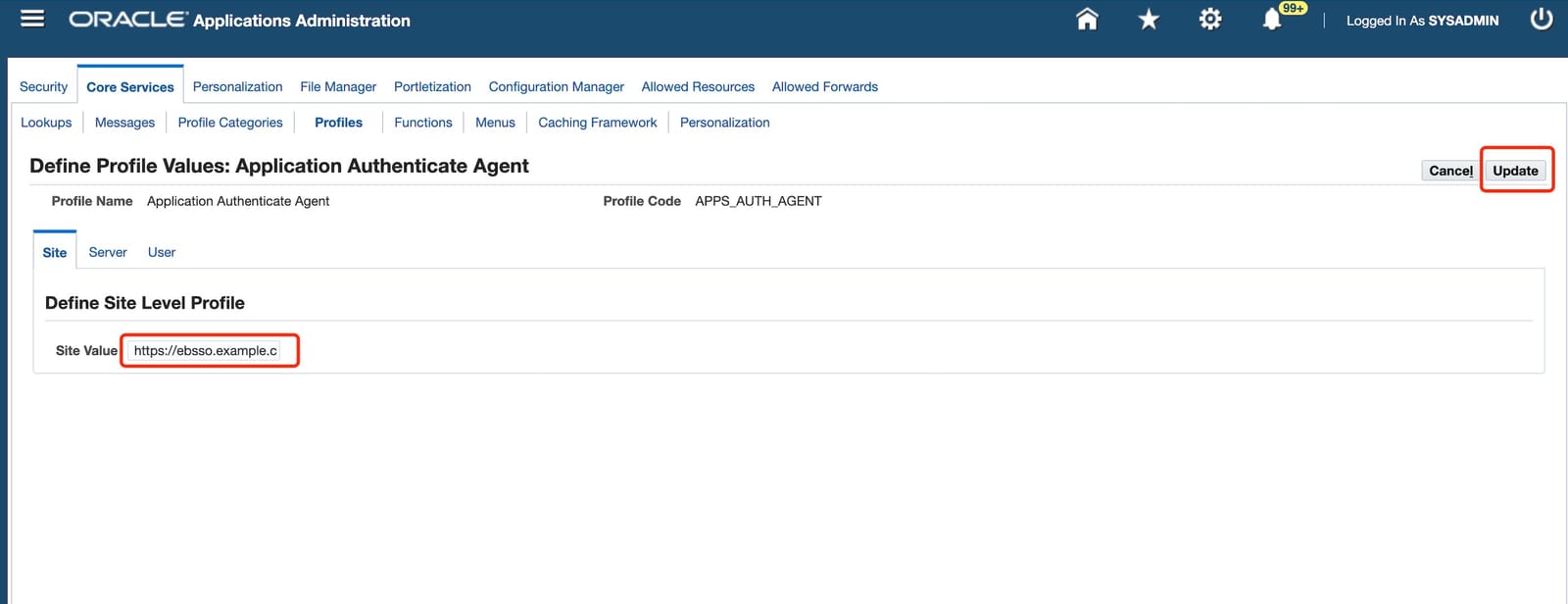Open the Allowed Resources tab
This screenshot has height=604, width=1568.
pos(698,86)
